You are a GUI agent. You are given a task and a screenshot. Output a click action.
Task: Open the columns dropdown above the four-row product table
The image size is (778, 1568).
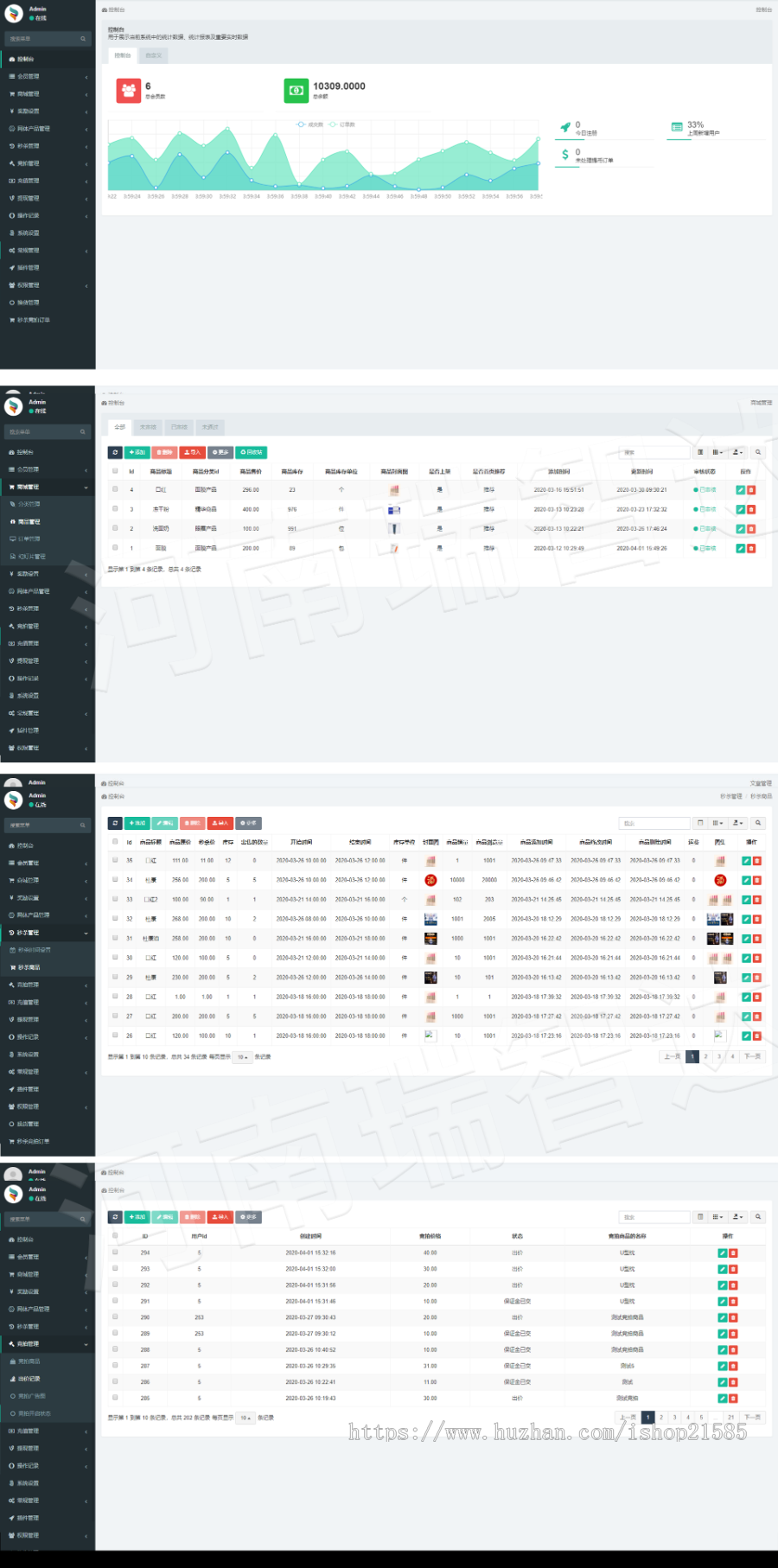717,452
